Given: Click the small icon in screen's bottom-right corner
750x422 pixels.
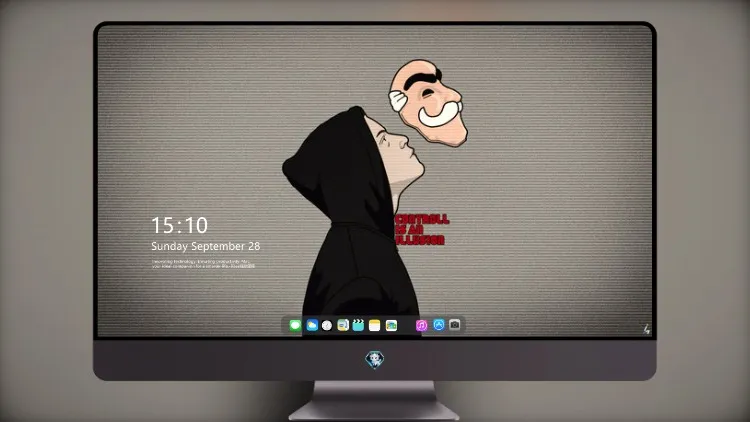Looking at the screenshot, I should (646, 329).
